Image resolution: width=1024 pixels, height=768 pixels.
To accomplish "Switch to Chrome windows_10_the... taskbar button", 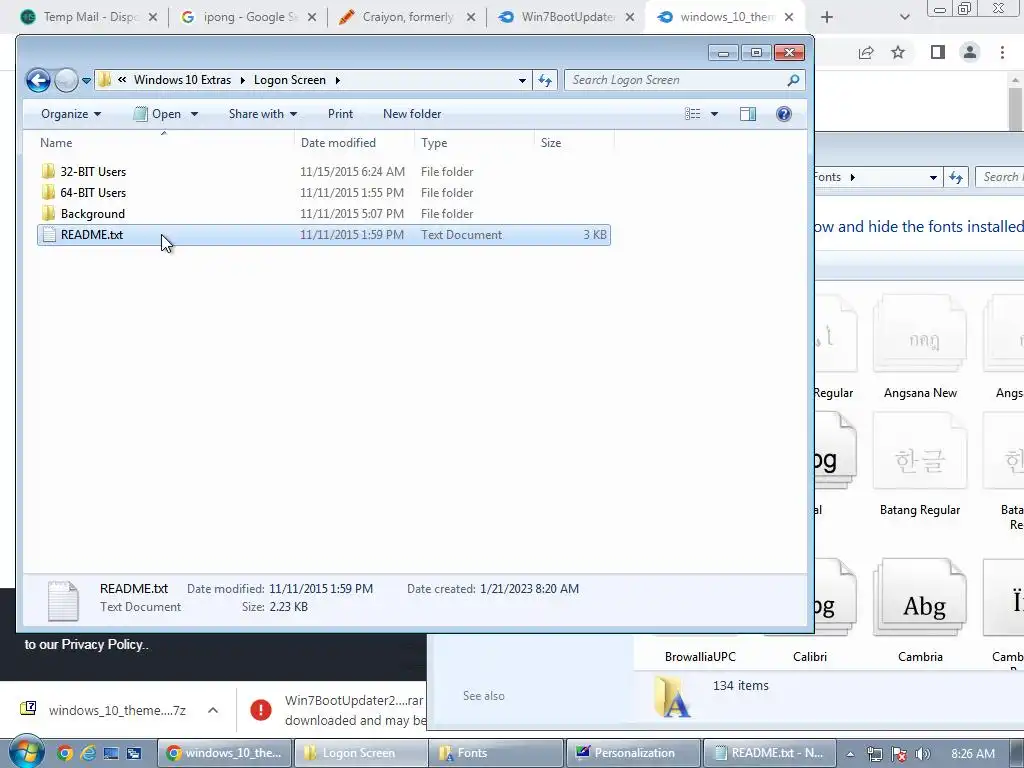I will click(x=224, y=753).
